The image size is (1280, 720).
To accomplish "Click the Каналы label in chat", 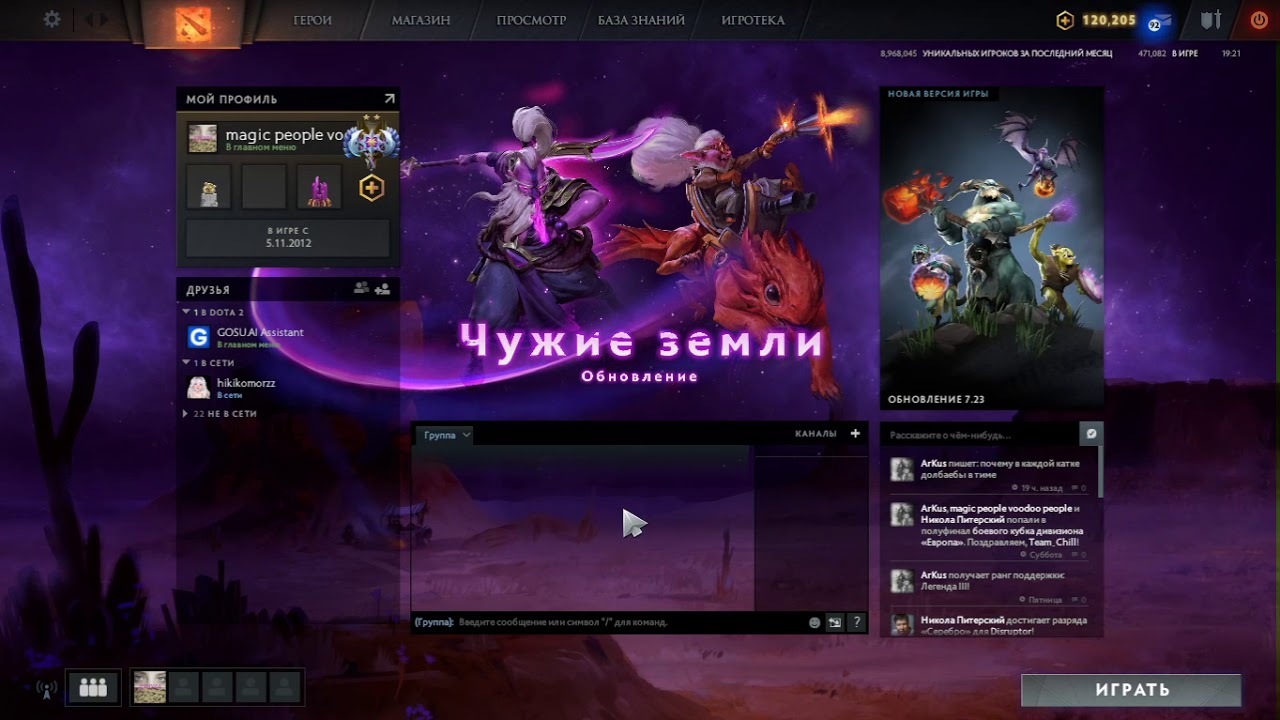I will [816, 434].
